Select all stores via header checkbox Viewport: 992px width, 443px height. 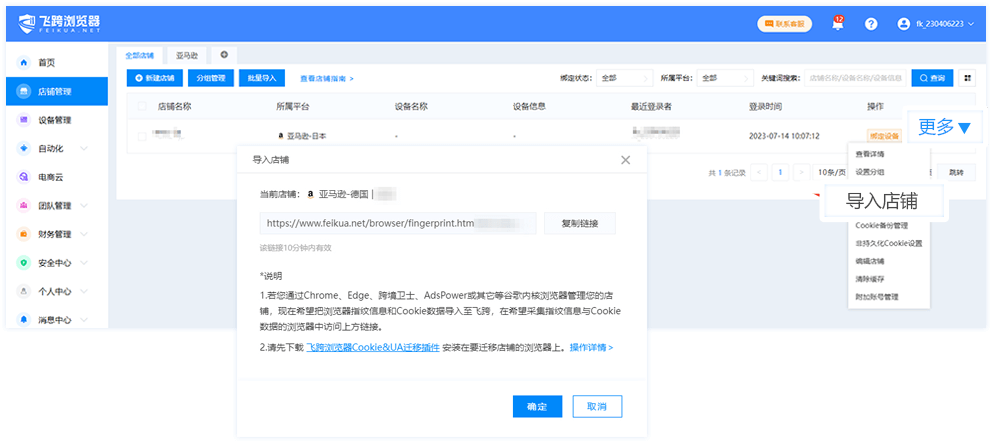tap(141, 106)
